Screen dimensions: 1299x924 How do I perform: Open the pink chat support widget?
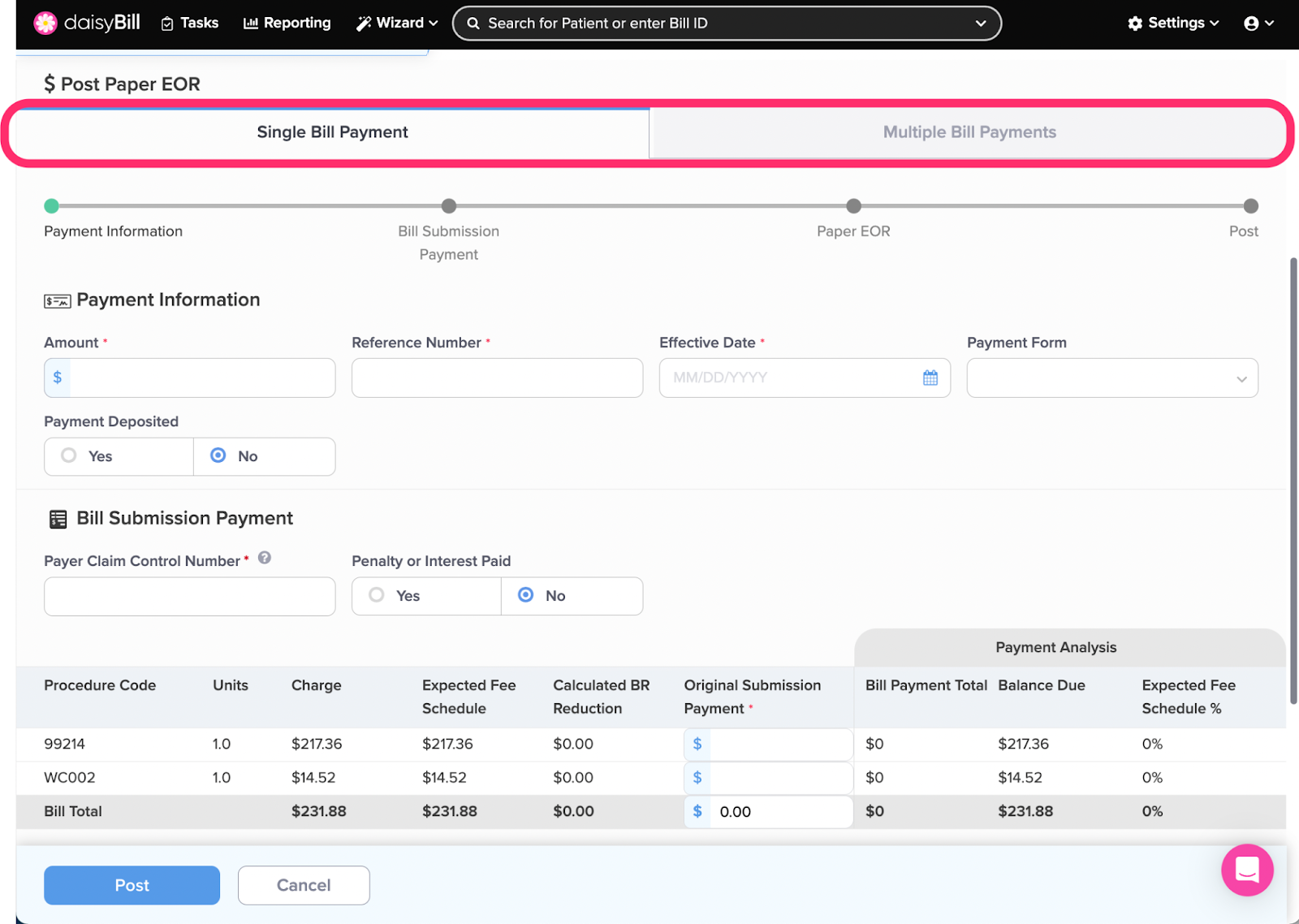click(1246, 870)
